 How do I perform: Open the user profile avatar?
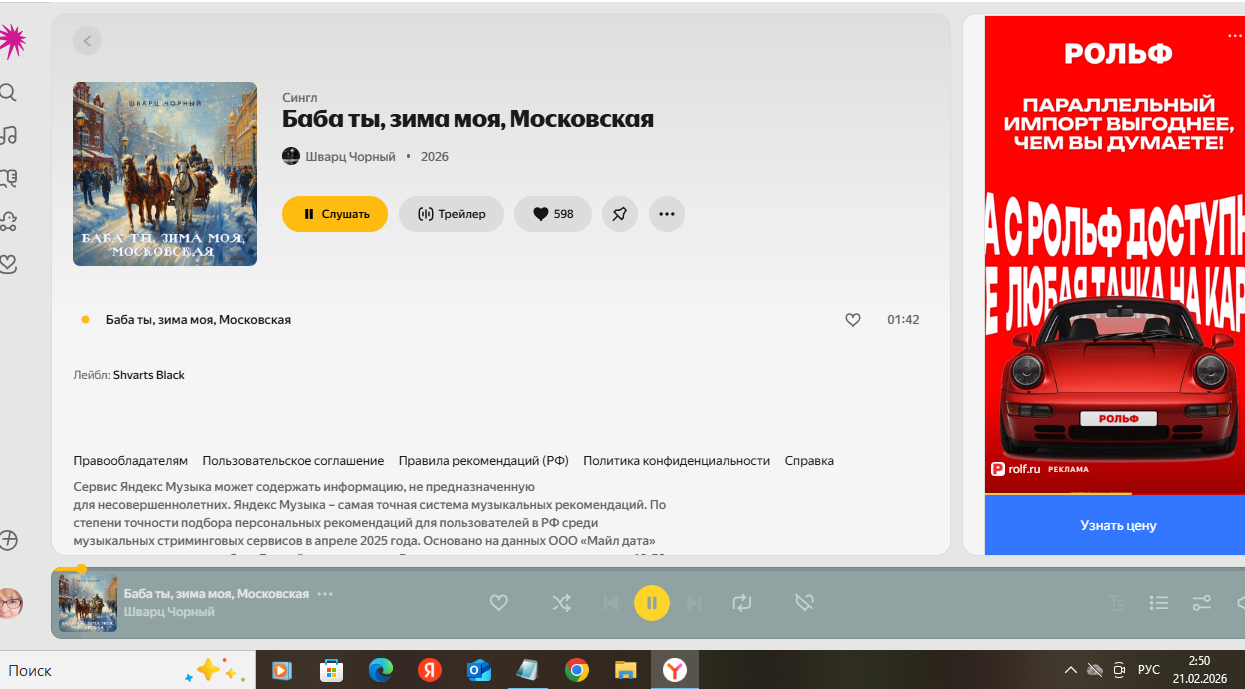click(x=10, y=603)
